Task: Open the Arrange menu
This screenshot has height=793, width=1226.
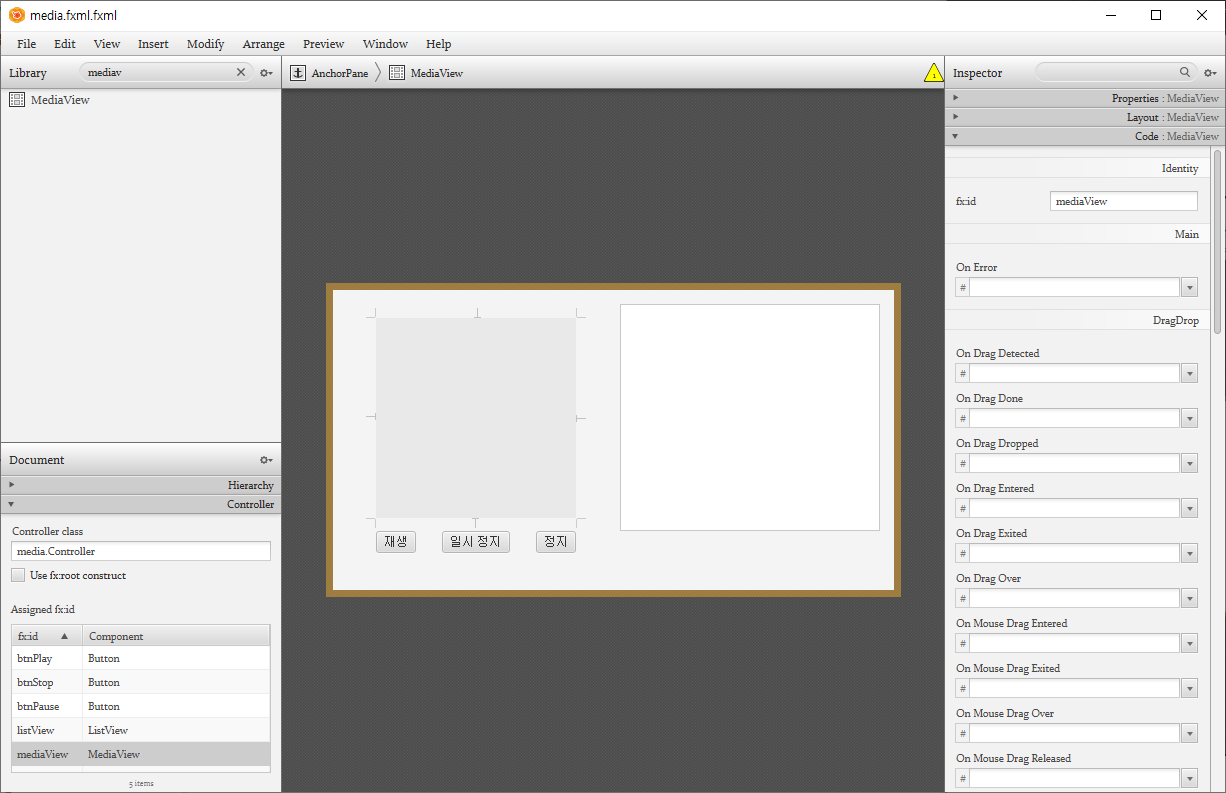Action: 264,44
